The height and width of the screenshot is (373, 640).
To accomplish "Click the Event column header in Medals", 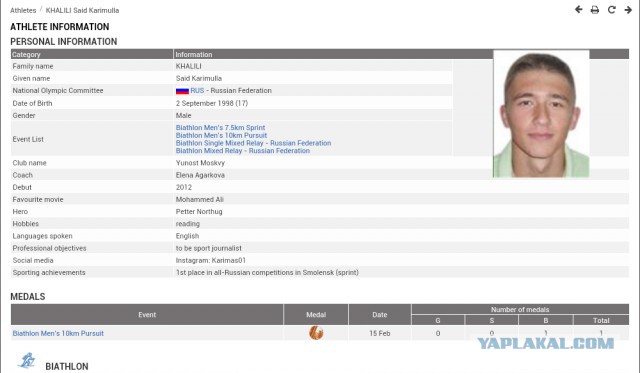I will click(x=147, y=315).
